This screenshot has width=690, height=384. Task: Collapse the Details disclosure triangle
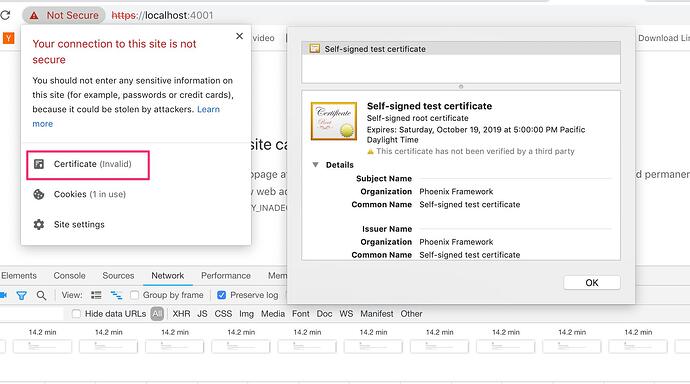[x=315, y=165]
